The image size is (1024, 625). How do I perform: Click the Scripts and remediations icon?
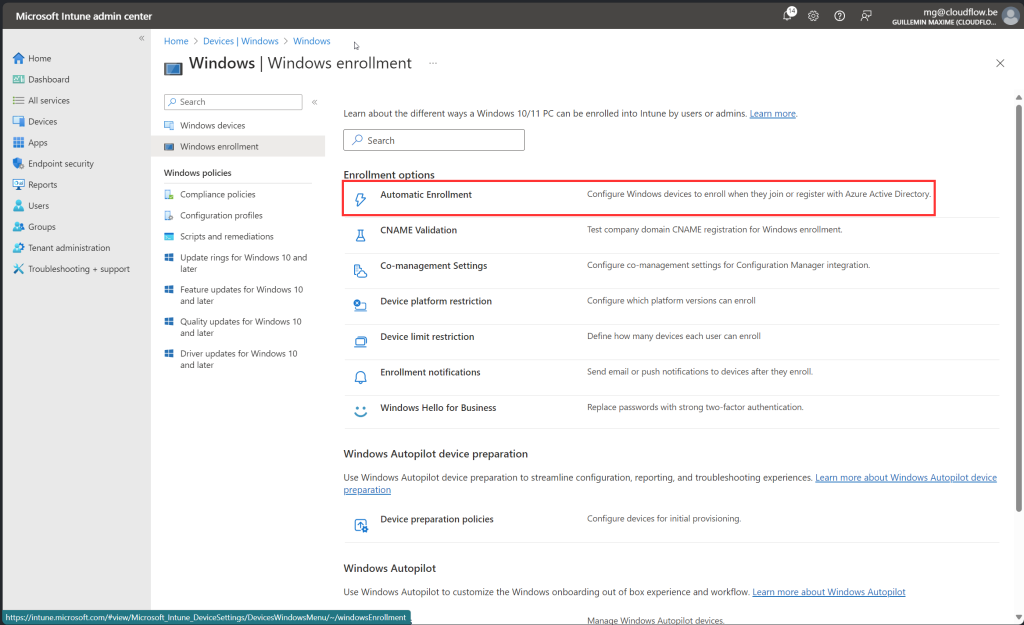[x=168, y=236]
